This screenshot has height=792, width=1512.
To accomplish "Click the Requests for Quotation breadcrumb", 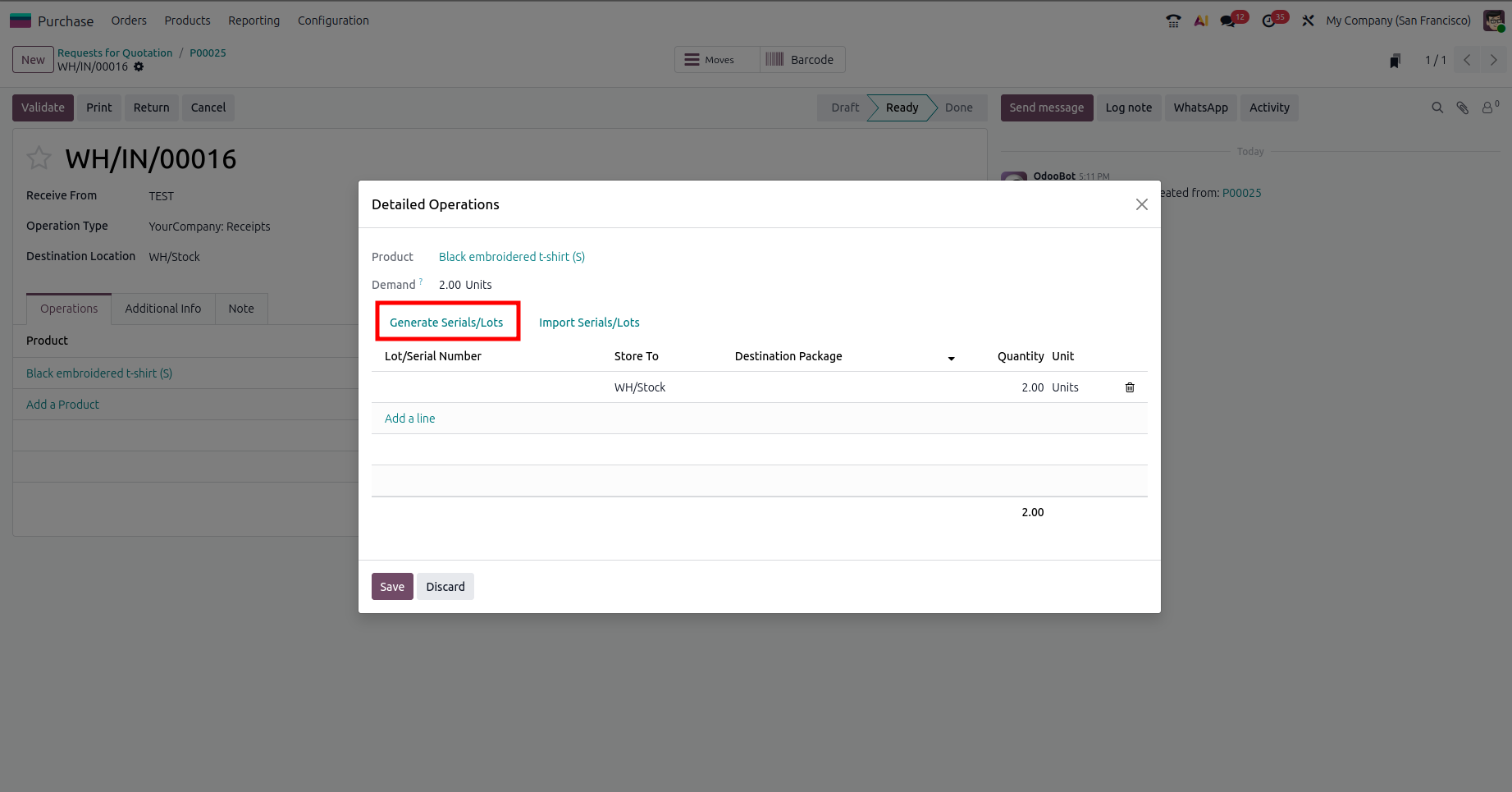I will [115, 53].
